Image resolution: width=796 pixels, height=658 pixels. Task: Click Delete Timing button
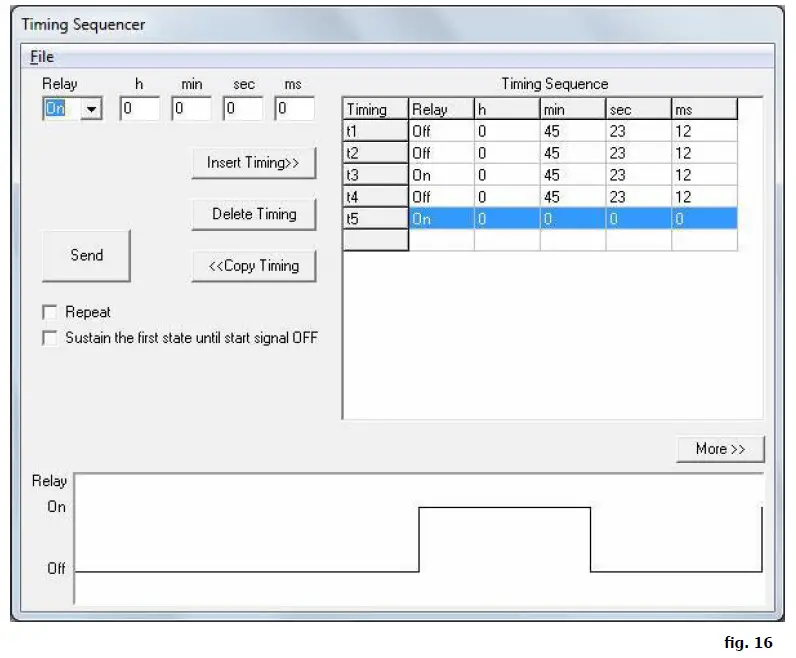point(254,214)
